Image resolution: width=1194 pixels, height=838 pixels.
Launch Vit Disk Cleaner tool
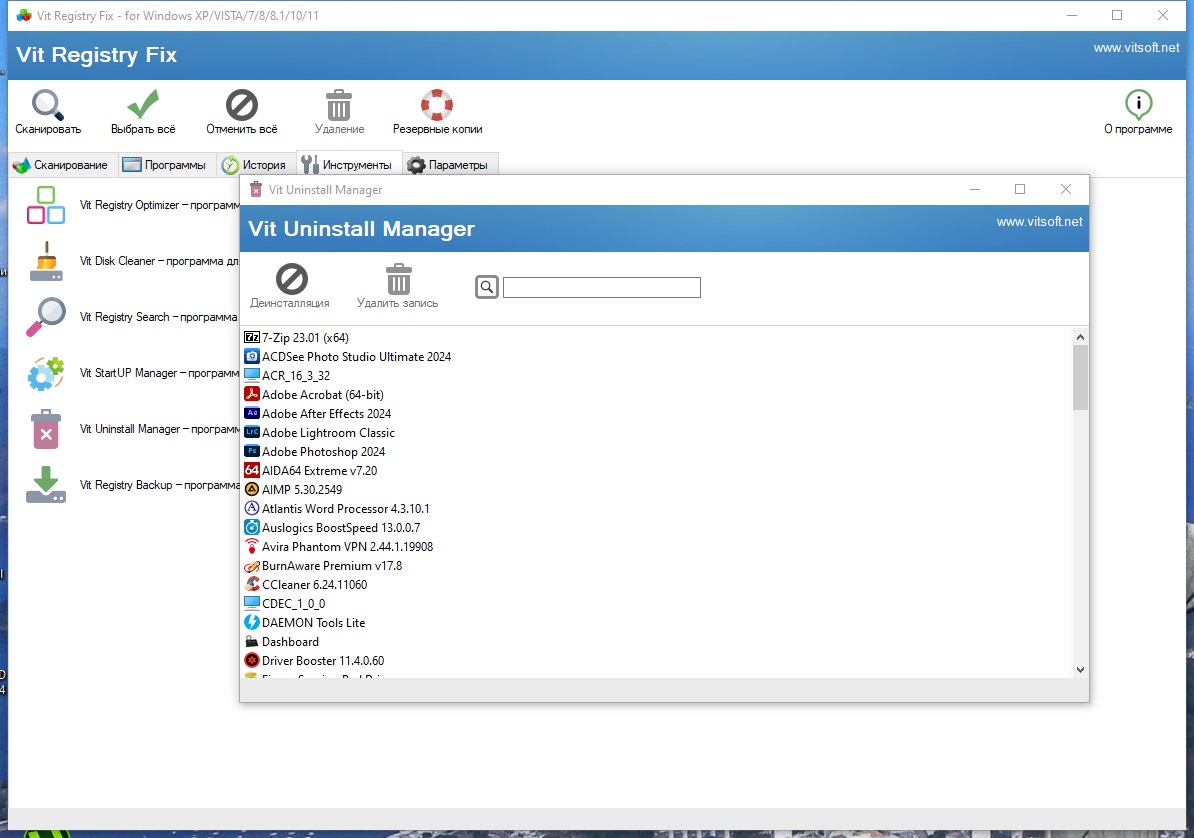[x=45, y=261]
